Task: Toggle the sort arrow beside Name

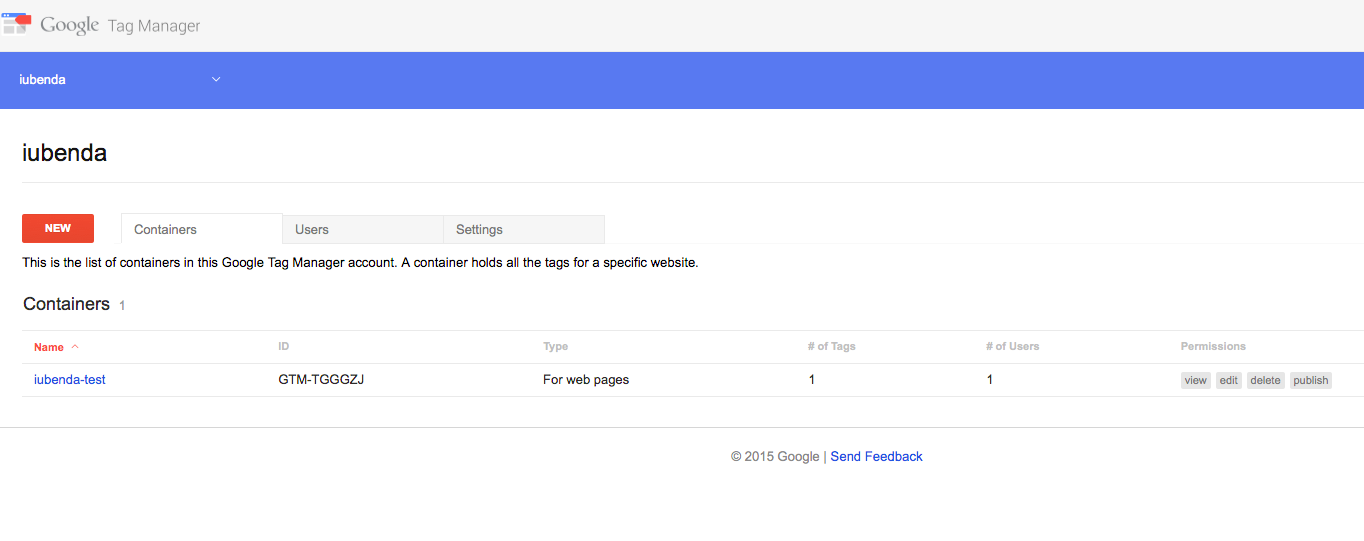Action: [x=75, y=346]
